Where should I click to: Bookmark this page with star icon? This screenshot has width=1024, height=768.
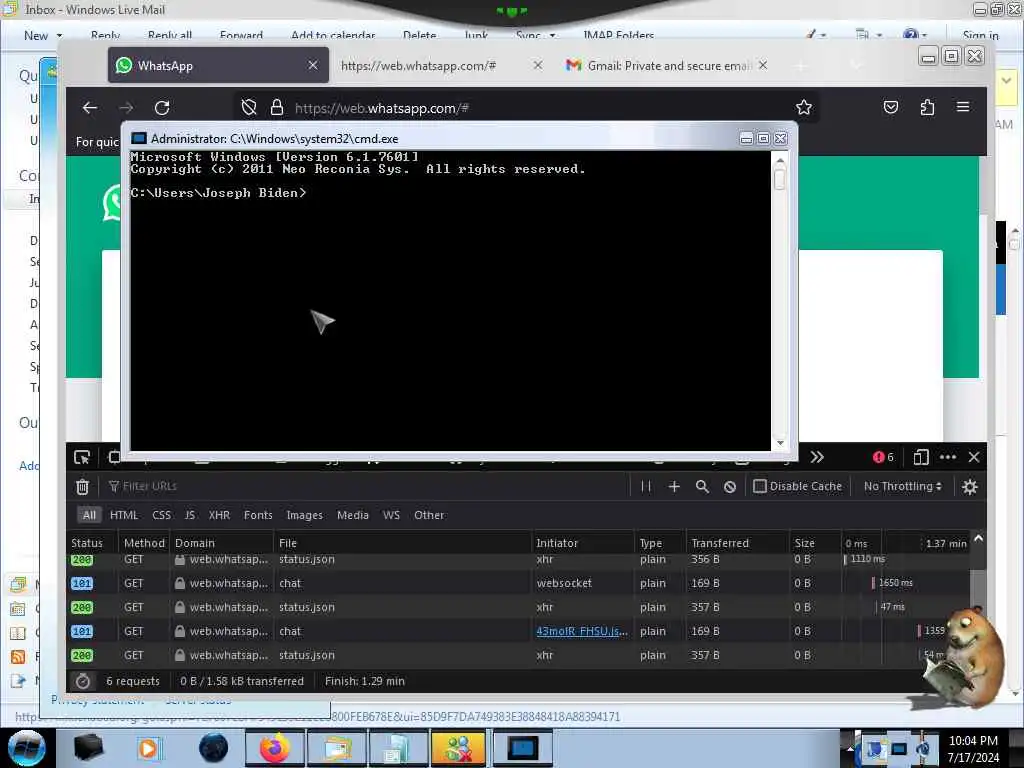pos(804,107)
